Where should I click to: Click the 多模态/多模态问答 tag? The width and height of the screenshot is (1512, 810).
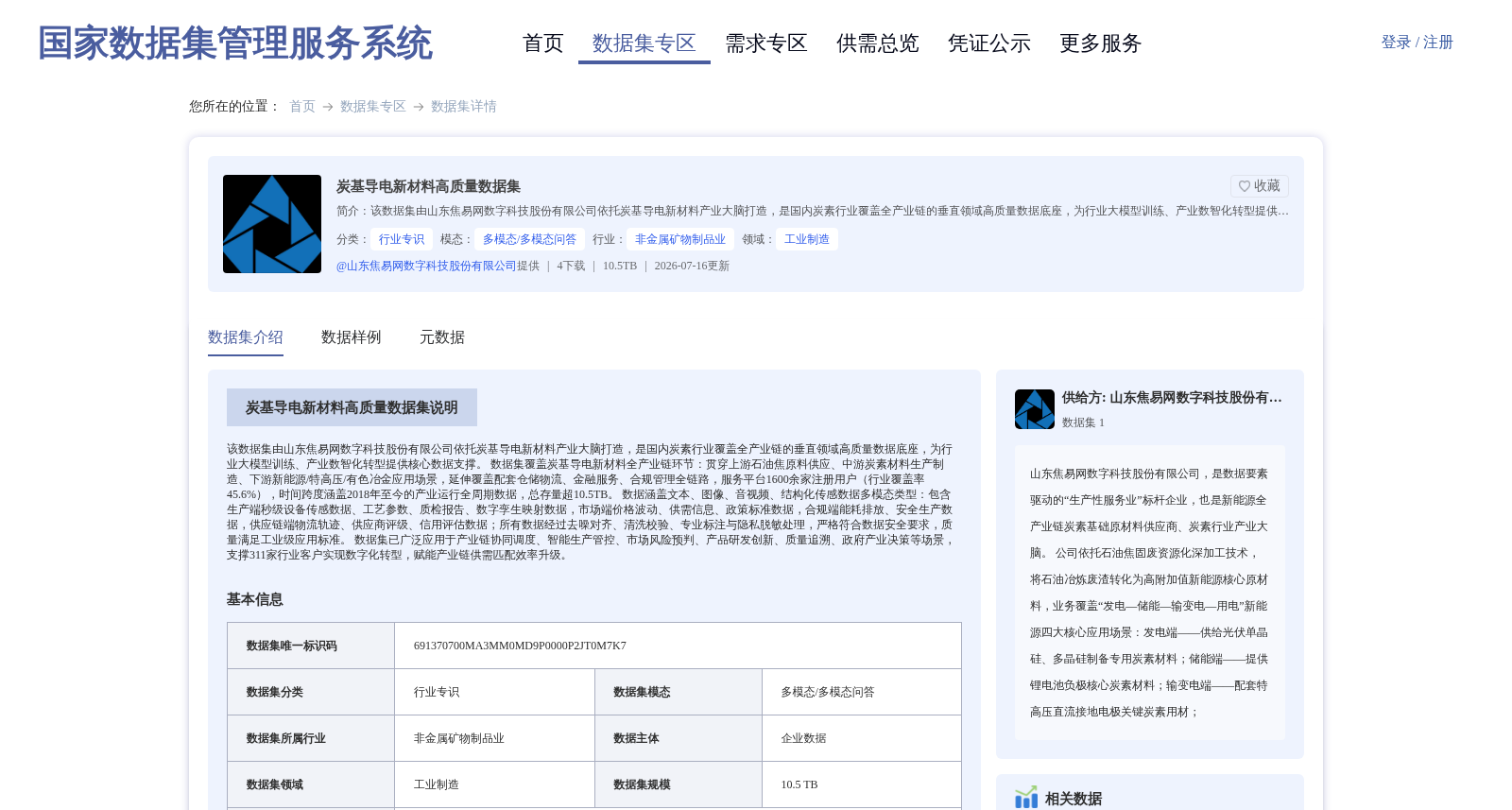coord(529,239)
